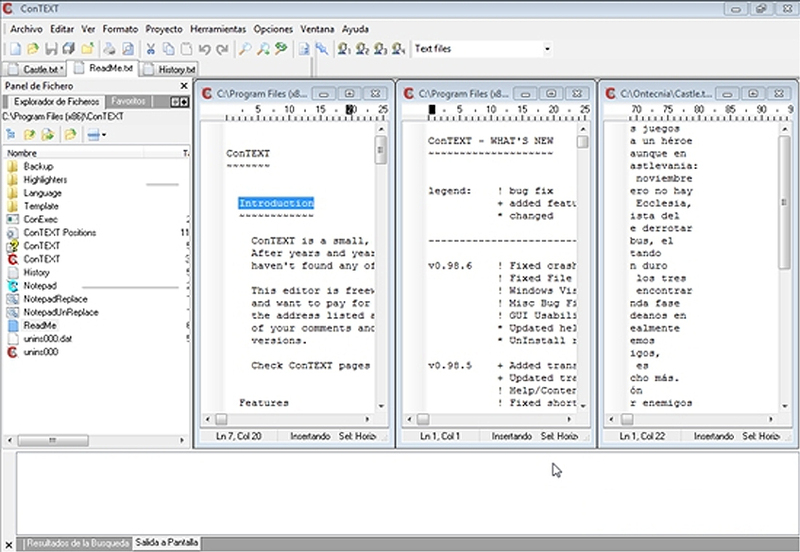Switch to Resultados de la Busqueda tab
The height and width of the screenshot is (552, 800).
click(x=77, y=543)
